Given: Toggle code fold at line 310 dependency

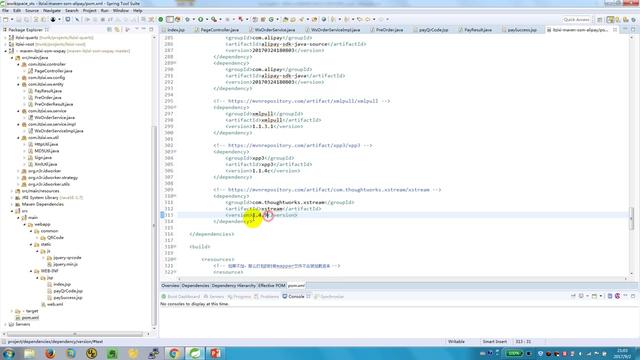Looking at the screenshot, I should tap(176, 196).
